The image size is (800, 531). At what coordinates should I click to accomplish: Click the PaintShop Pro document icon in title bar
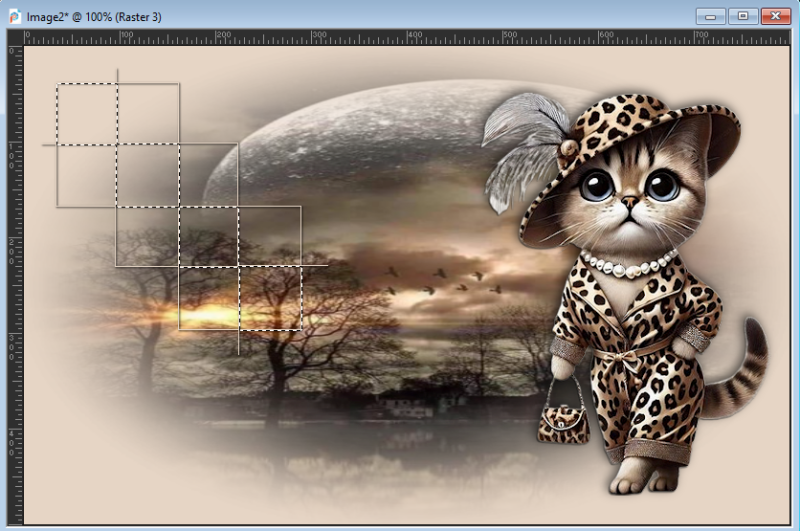point(14,17)
